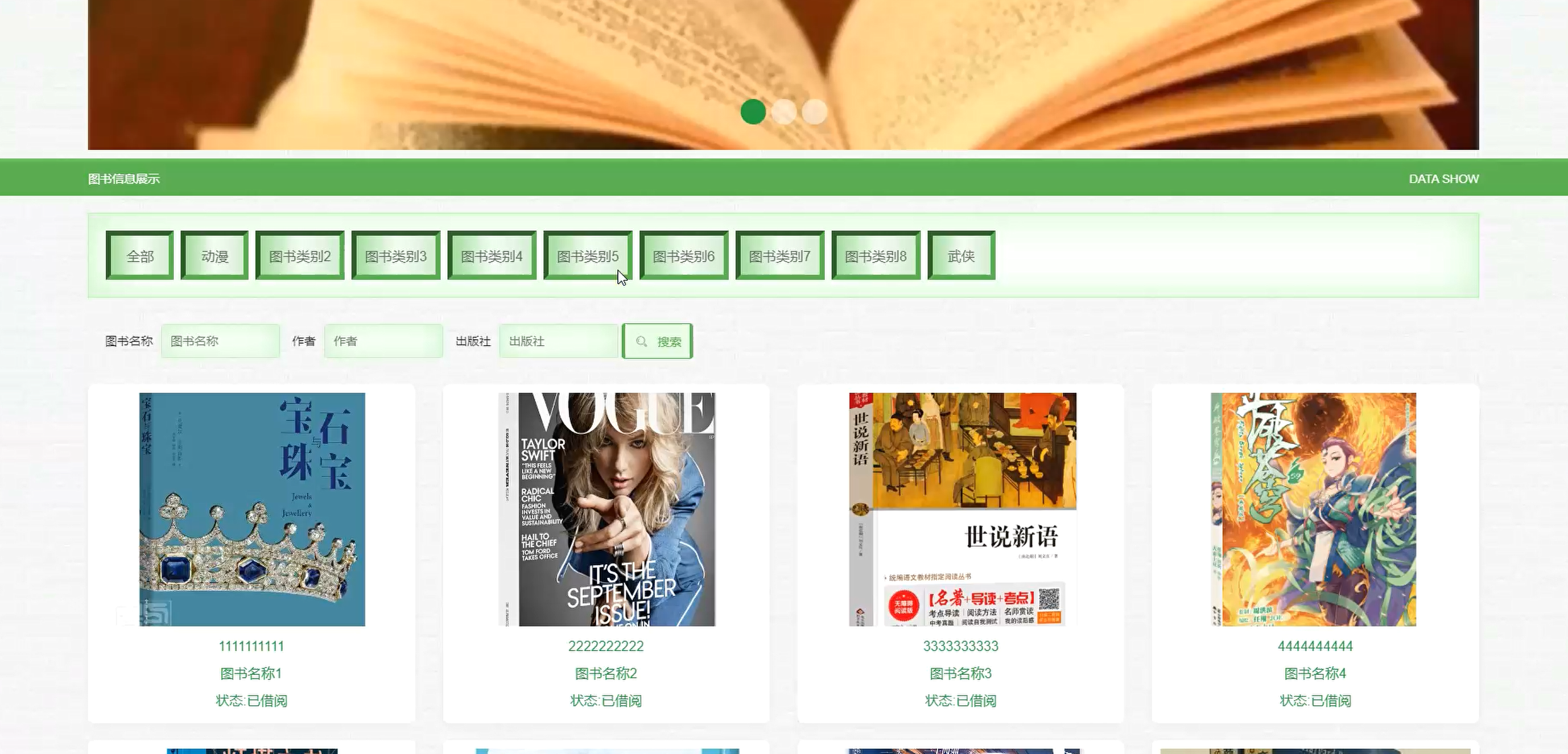Choose the 图书类别3 category
The image size is (1568, 754).
[x=395, y=255]
